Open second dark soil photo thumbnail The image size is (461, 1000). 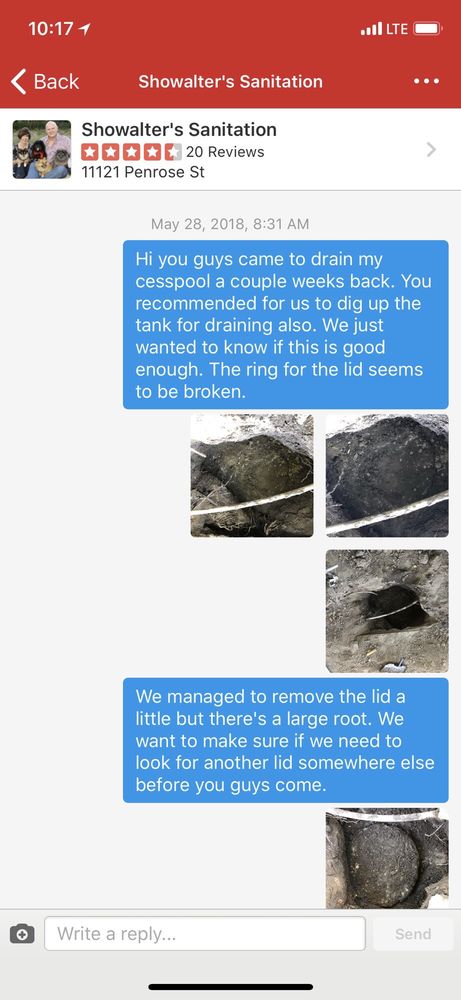(387, 475)
